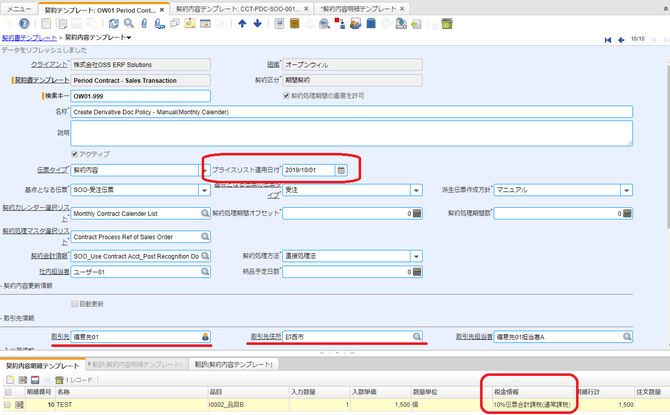Toggle the アクティブ checkbox
Screen dimensions: 670x415
click(74, 154)
